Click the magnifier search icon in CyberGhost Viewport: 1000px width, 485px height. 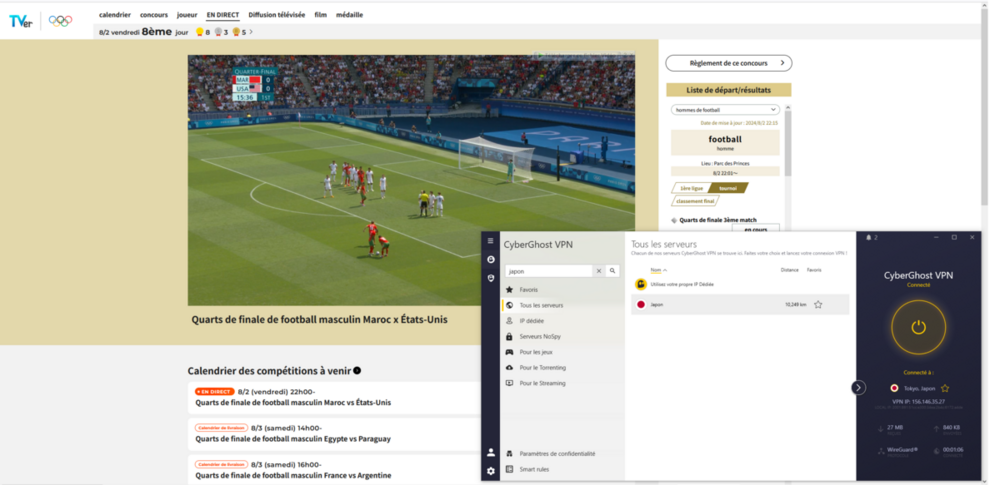(x=612, y=271)
